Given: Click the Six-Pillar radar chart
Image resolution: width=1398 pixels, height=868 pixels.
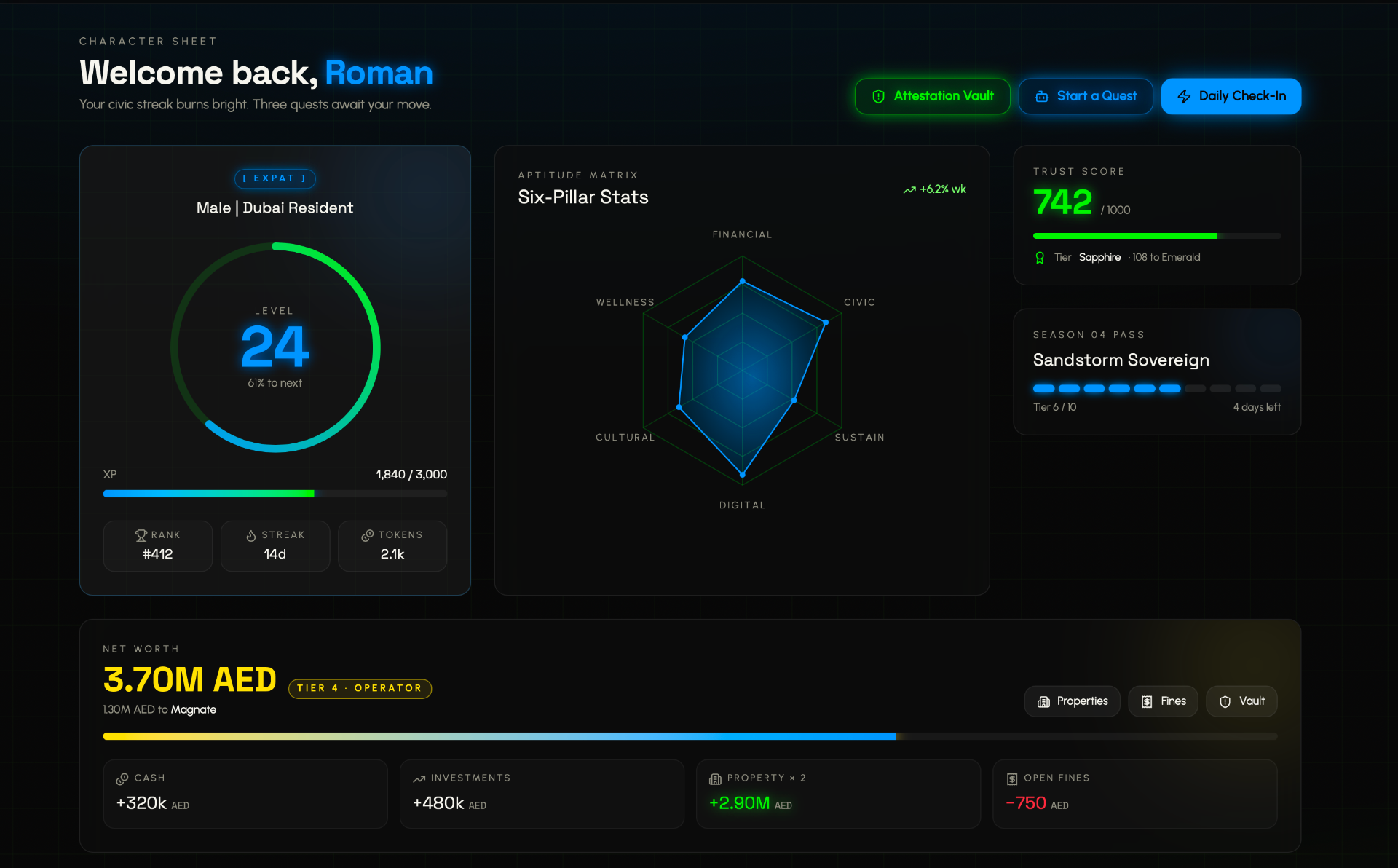Looking at the screenshot, I should point(742,370).
